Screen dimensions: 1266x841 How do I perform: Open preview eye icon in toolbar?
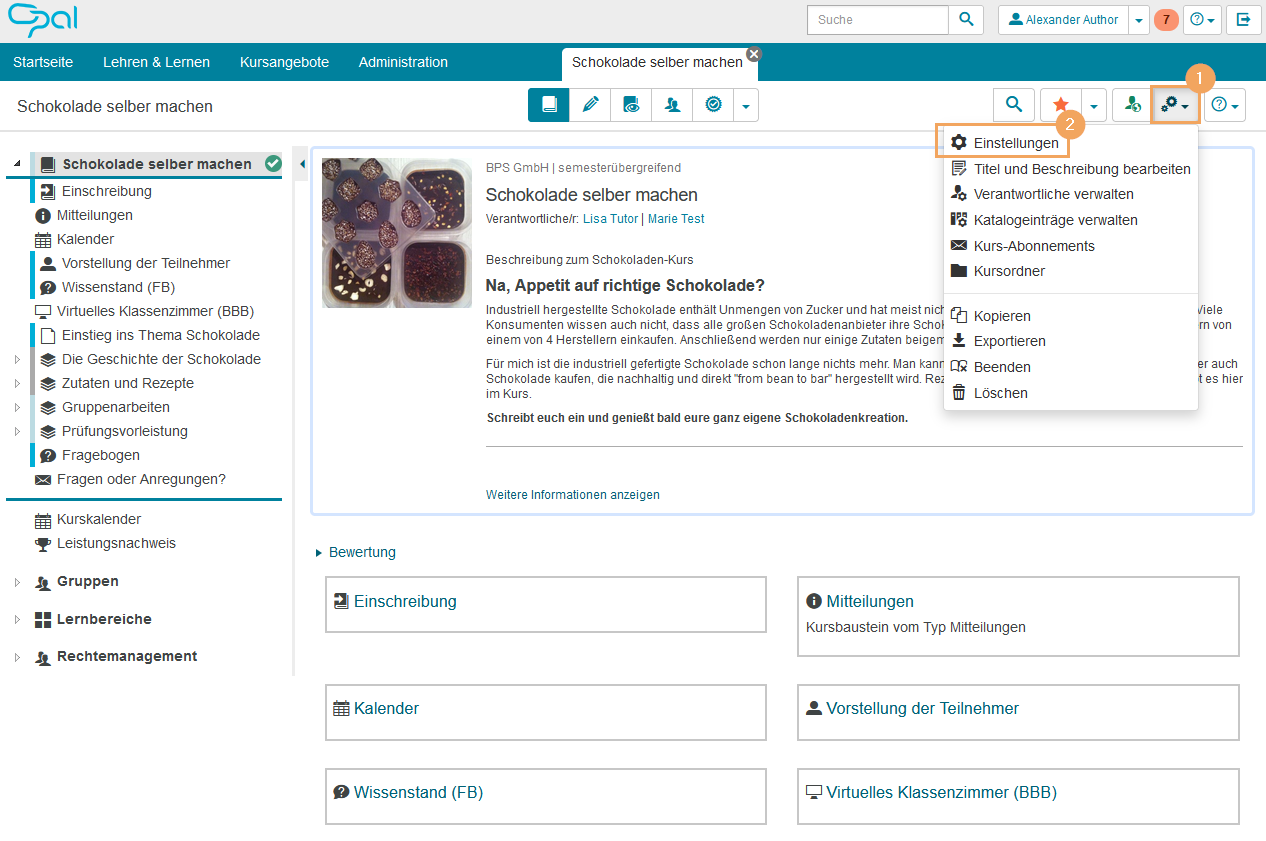pyautogui.click(x=631, y=104)
